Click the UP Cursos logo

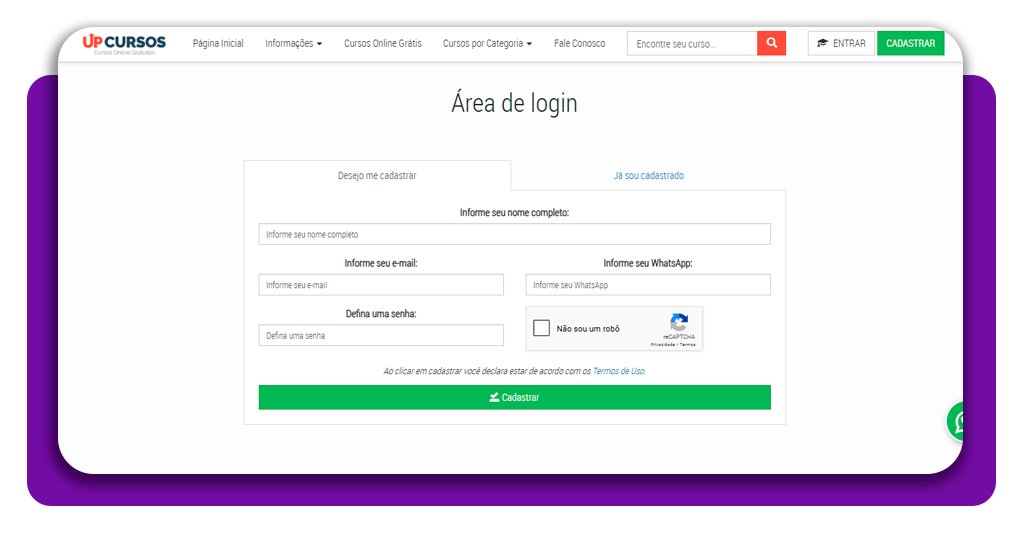[124, 43]
